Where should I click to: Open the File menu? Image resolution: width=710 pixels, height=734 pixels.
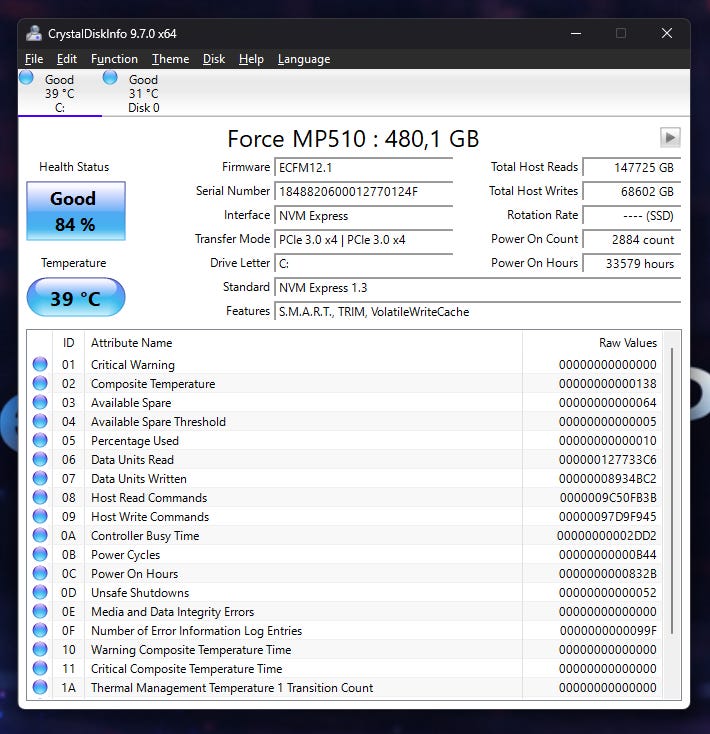34,59
